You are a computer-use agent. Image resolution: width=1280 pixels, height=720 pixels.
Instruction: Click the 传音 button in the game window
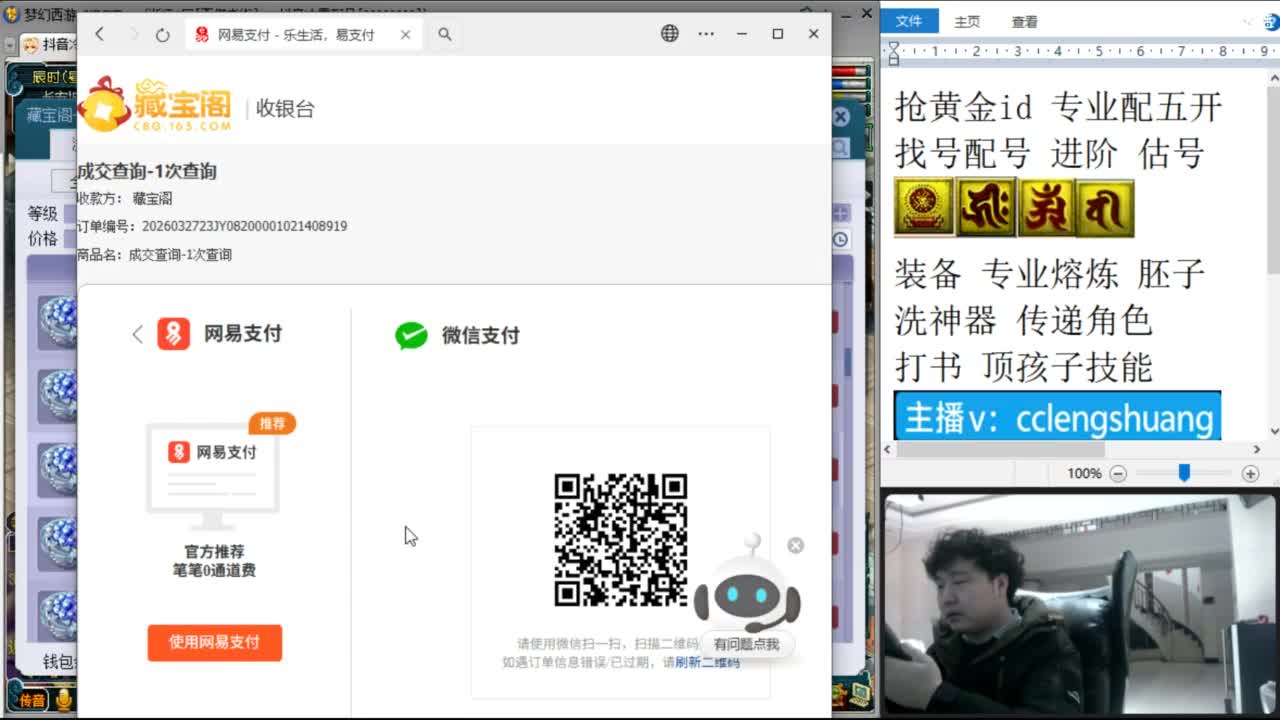33,701
